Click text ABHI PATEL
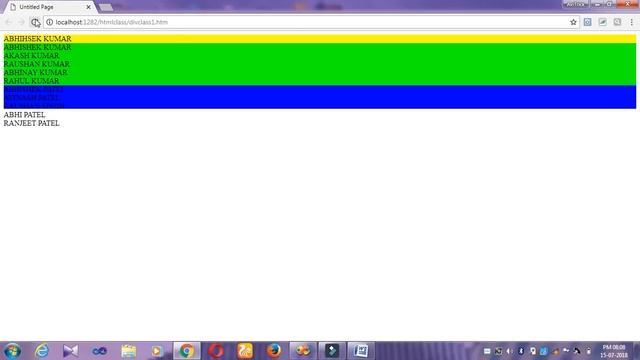640x360 pixels. point(24,115)
